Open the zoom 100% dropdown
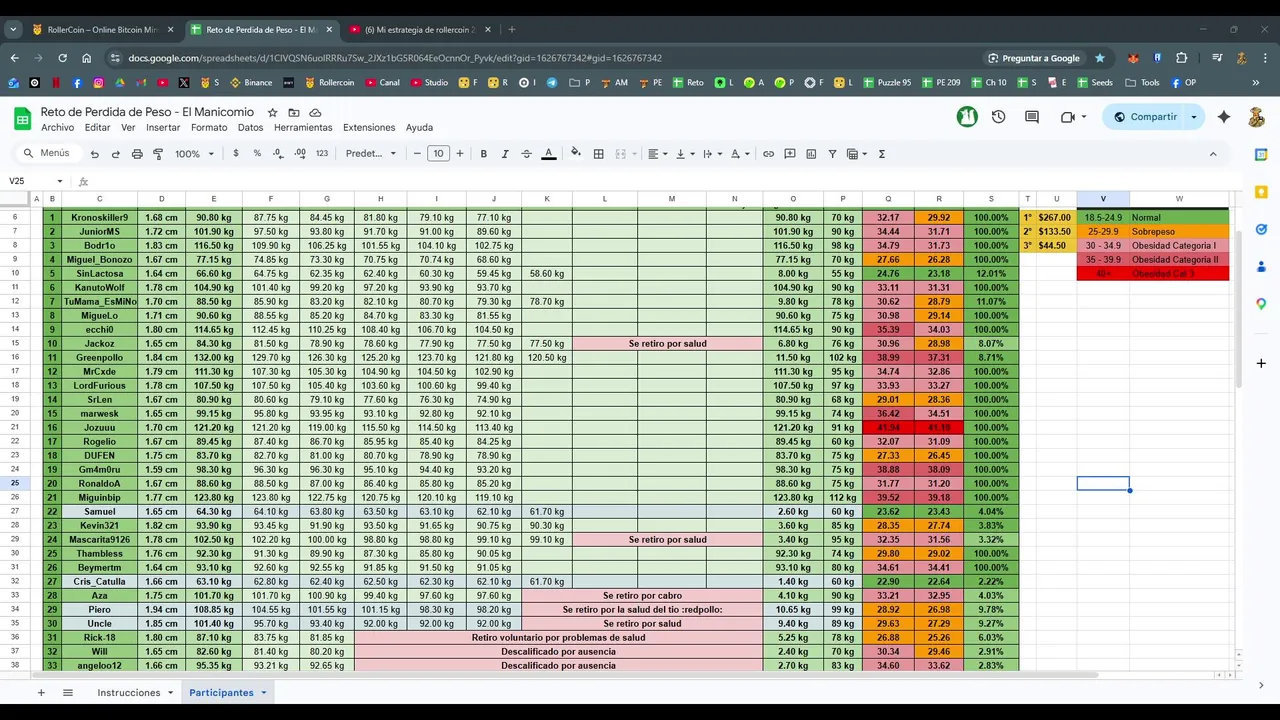Image resolution: width=1280 pixels, height=720 pixels. click(x=195, y=154)
